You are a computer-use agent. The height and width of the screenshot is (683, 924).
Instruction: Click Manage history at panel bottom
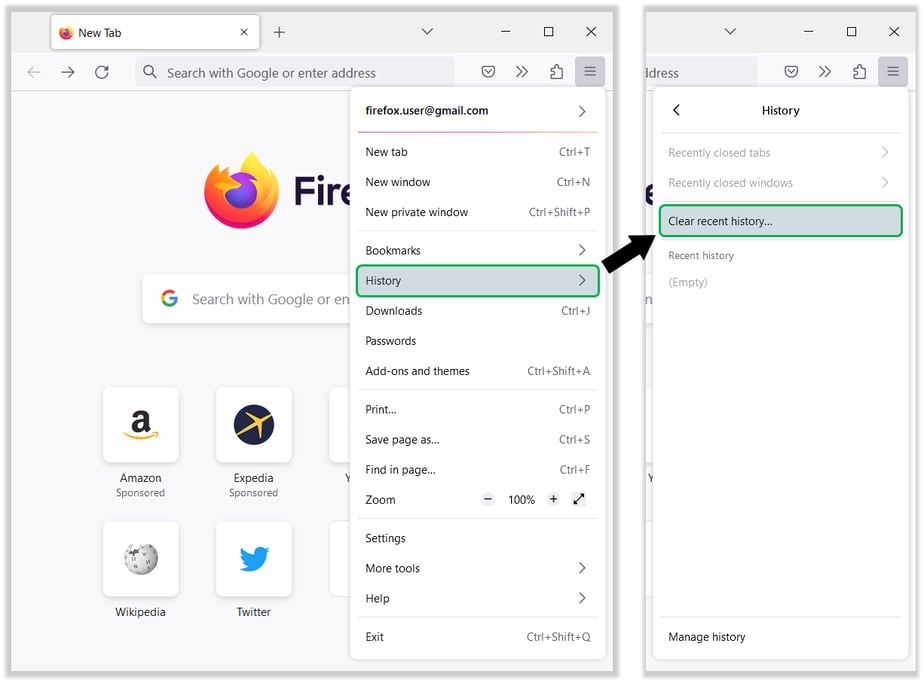click(x=707, y=637)
